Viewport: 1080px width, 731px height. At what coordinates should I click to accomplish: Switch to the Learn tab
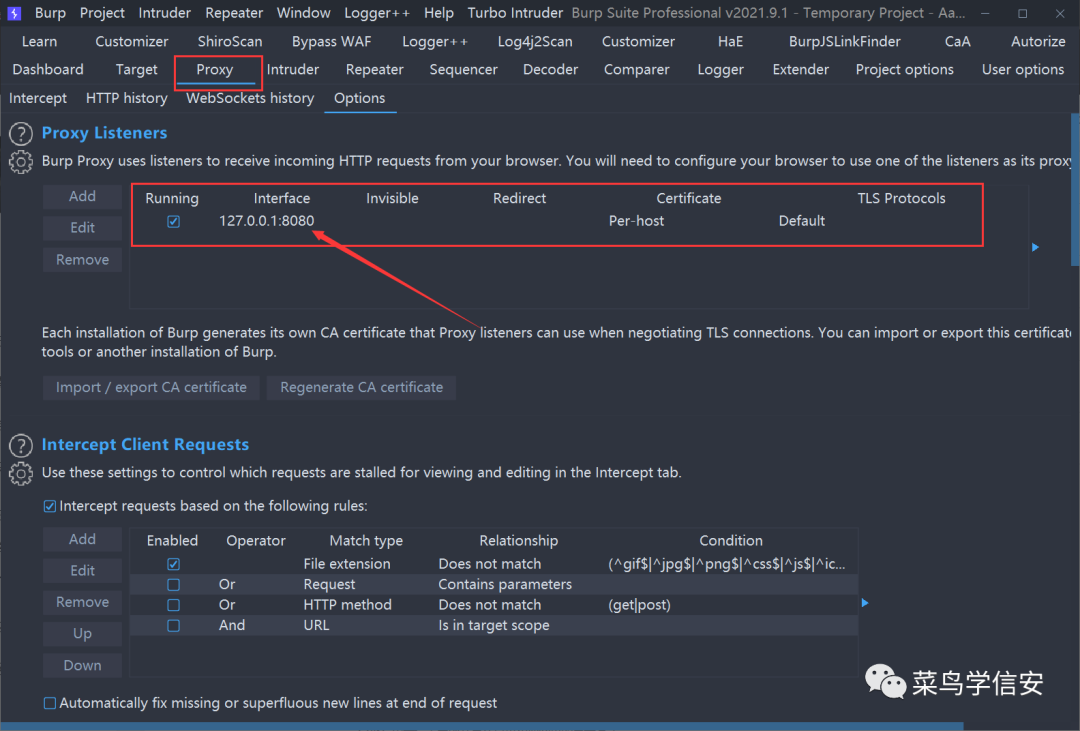pyautogui.click(x=39, y=41)
